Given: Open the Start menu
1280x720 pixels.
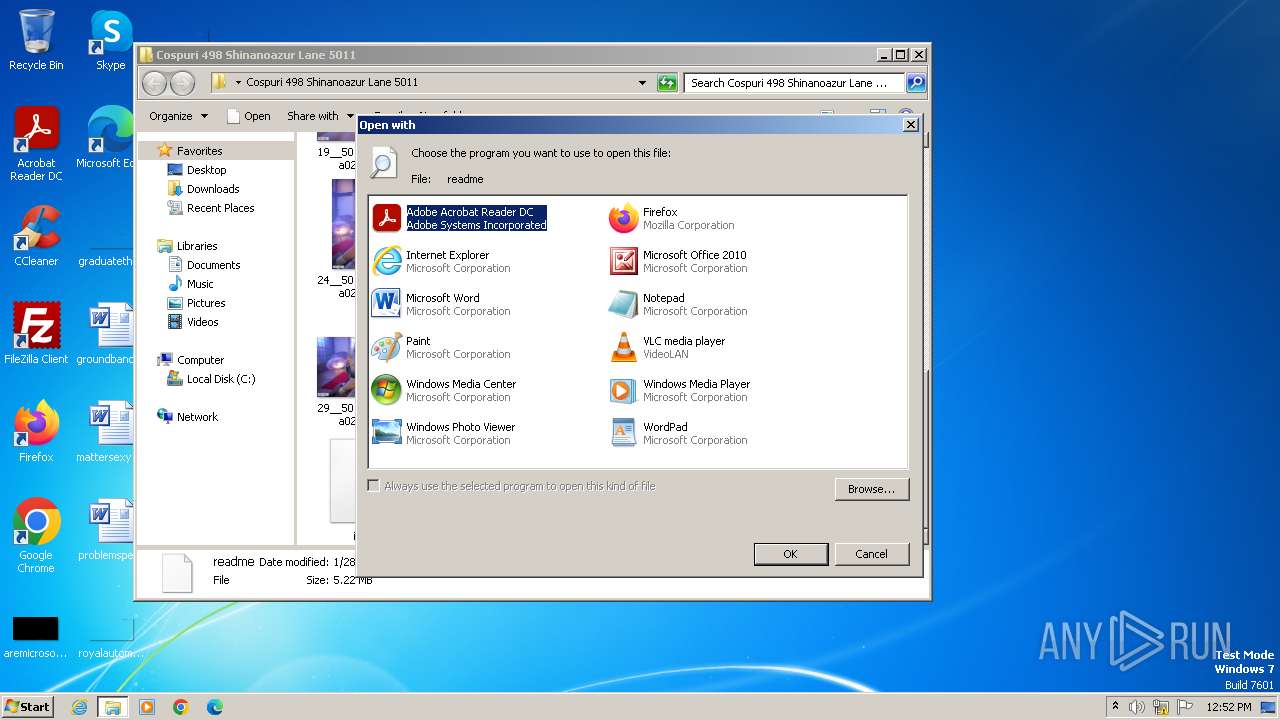Looking at the screenshot, I should [x=27, y=706].
